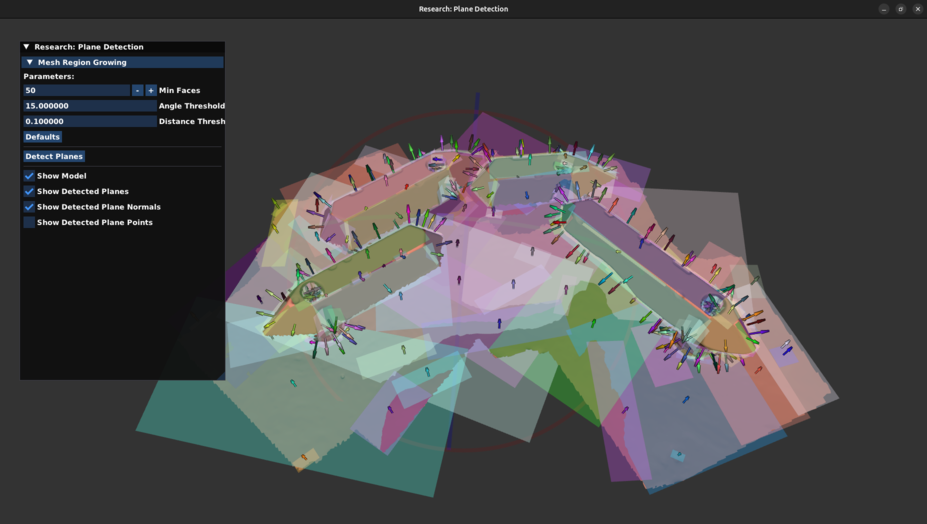
Task: Turn off Show Detected Plane Normals
Action: pos(29,207)
